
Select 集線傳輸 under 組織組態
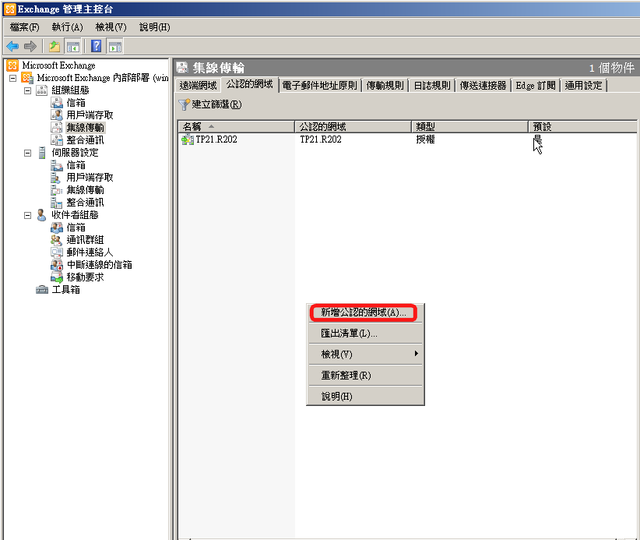point(85,128)
